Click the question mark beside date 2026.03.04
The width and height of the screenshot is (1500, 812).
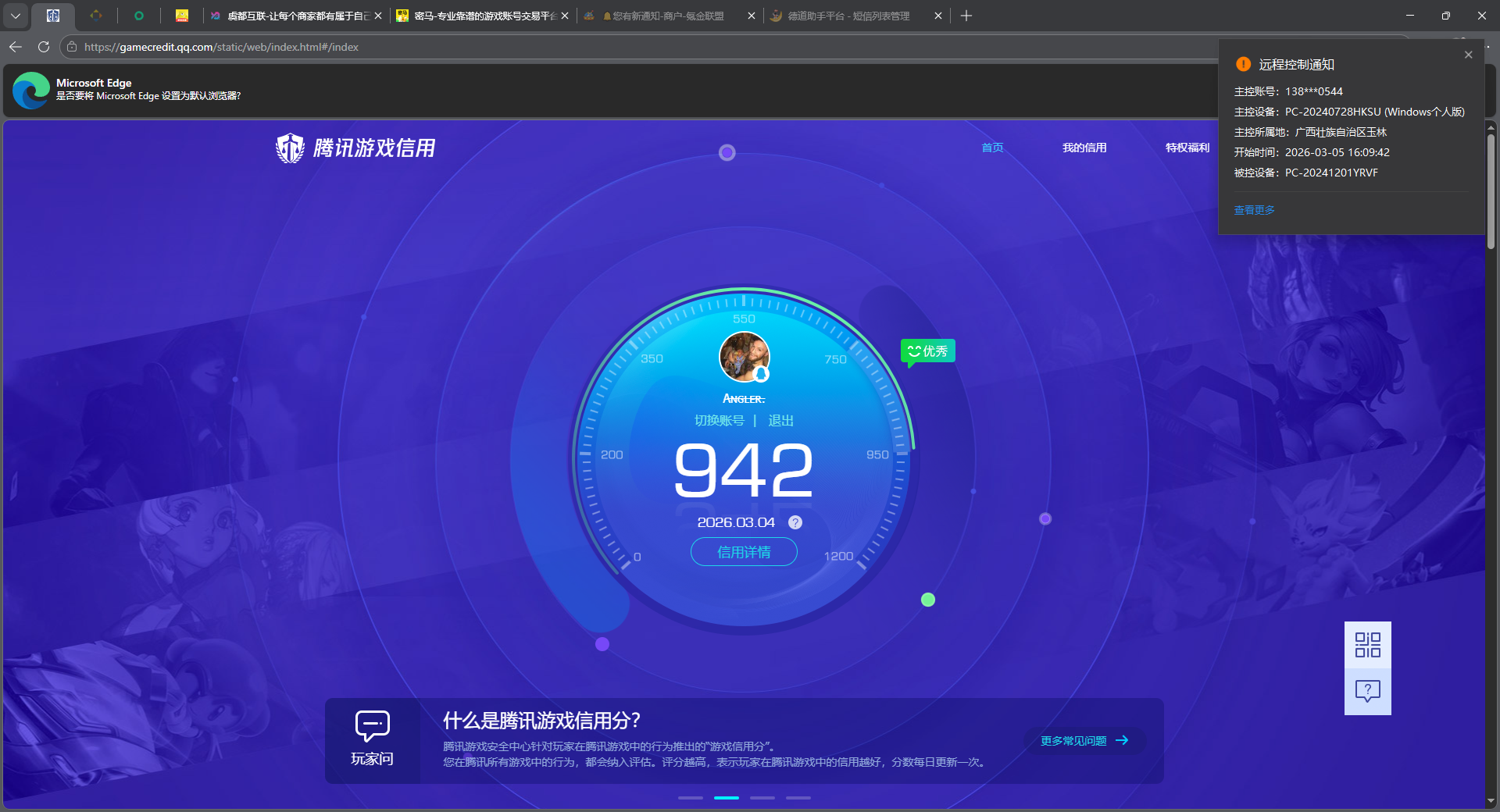click(795, 522)
